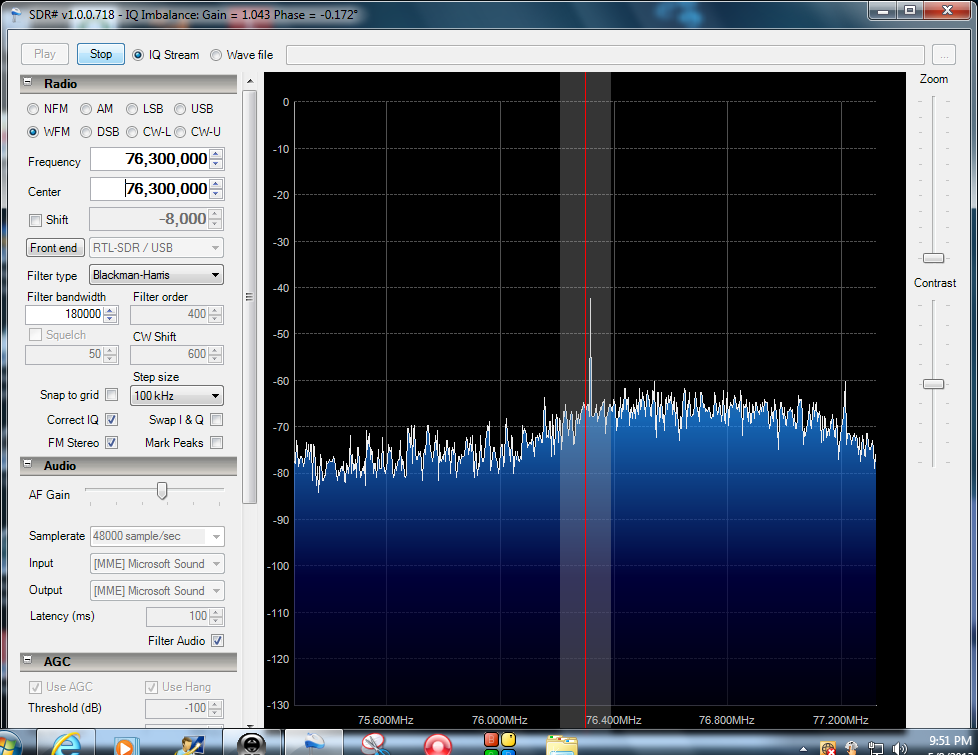Screen dimensions: 978x755
Task: Open Windows Media Player in taskbar
Action: click(x=125, y=744)
